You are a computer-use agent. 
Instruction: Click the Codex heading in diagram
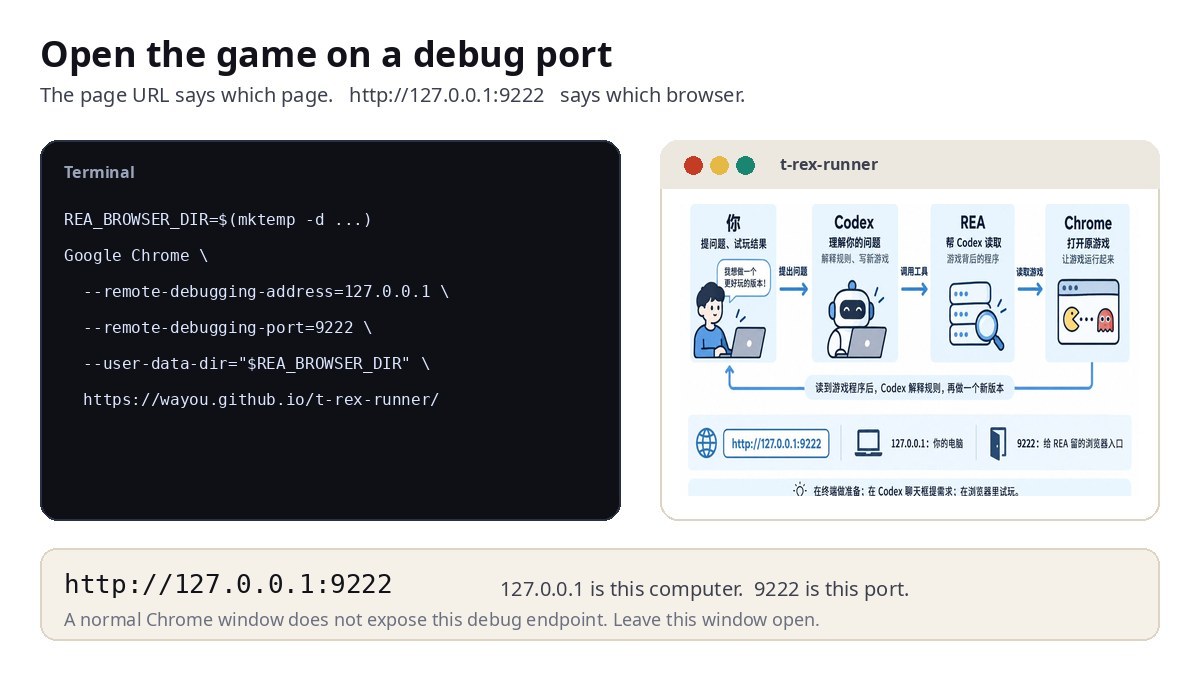coord(854,222)
